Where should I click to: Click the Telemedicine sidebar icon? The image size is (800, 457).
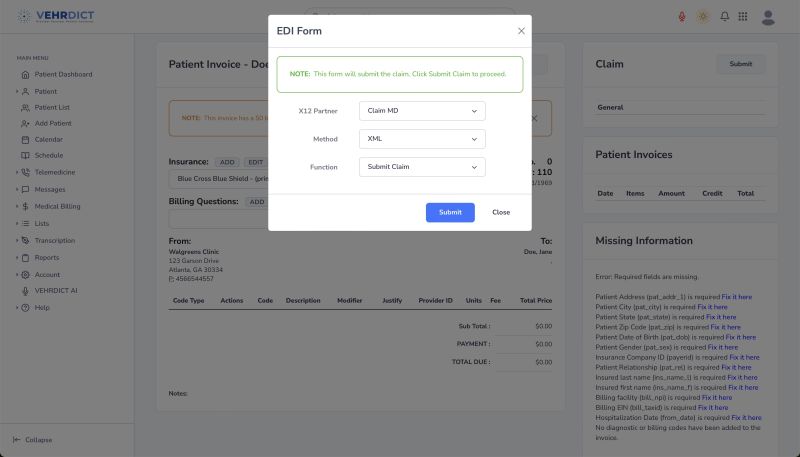point(25,172)
